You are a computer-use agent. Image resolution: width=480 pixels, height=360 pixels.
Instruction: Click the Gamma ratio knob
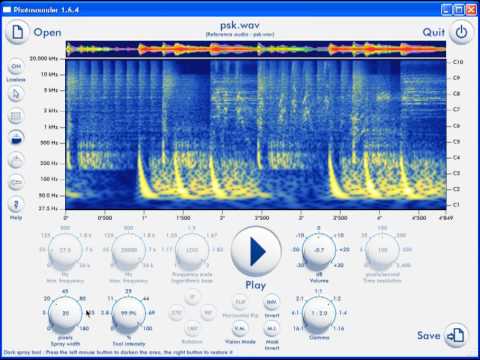point(319,313)
